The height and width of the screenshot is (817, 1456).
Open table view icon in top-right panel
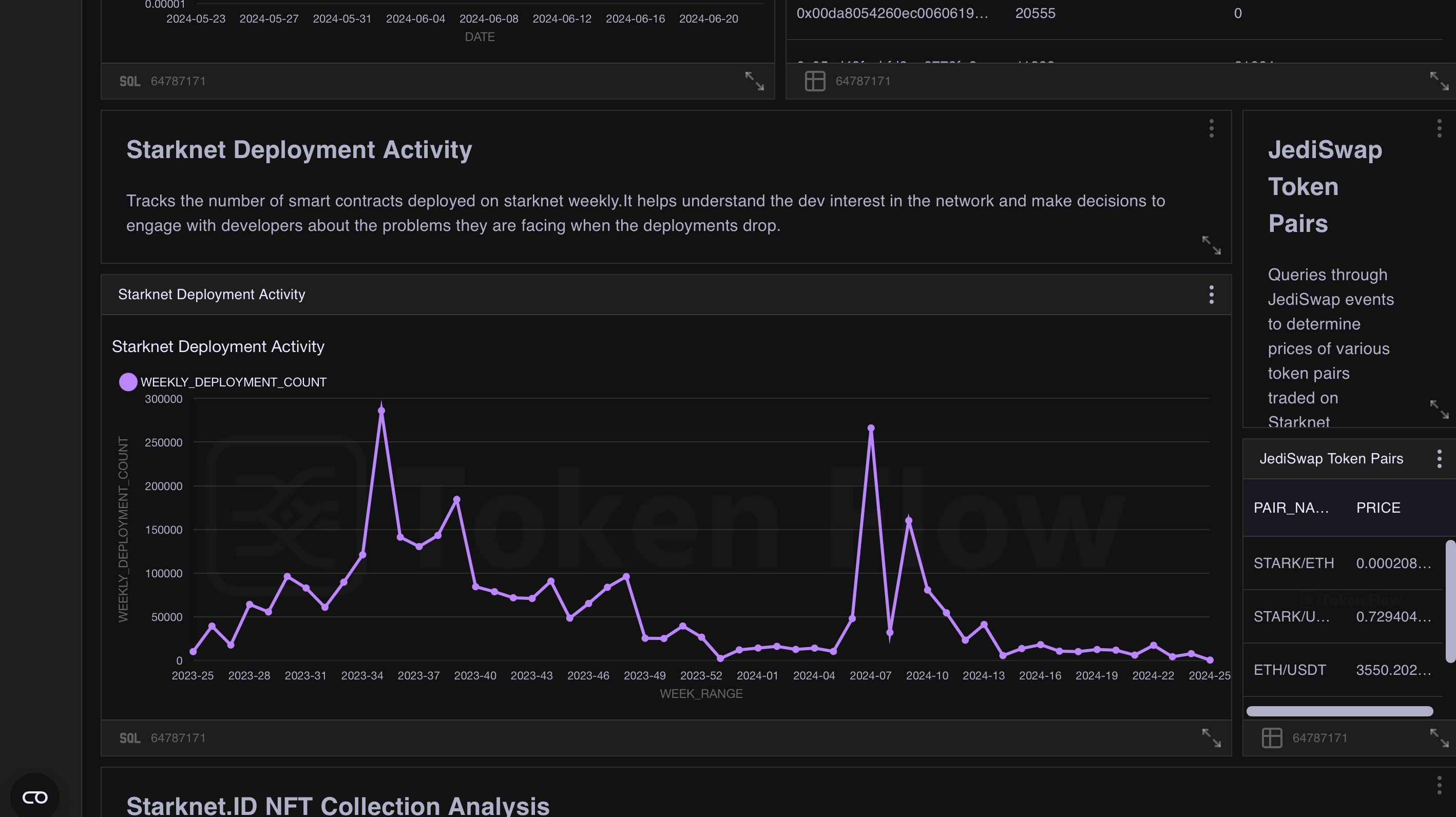(x=814, y=81)
